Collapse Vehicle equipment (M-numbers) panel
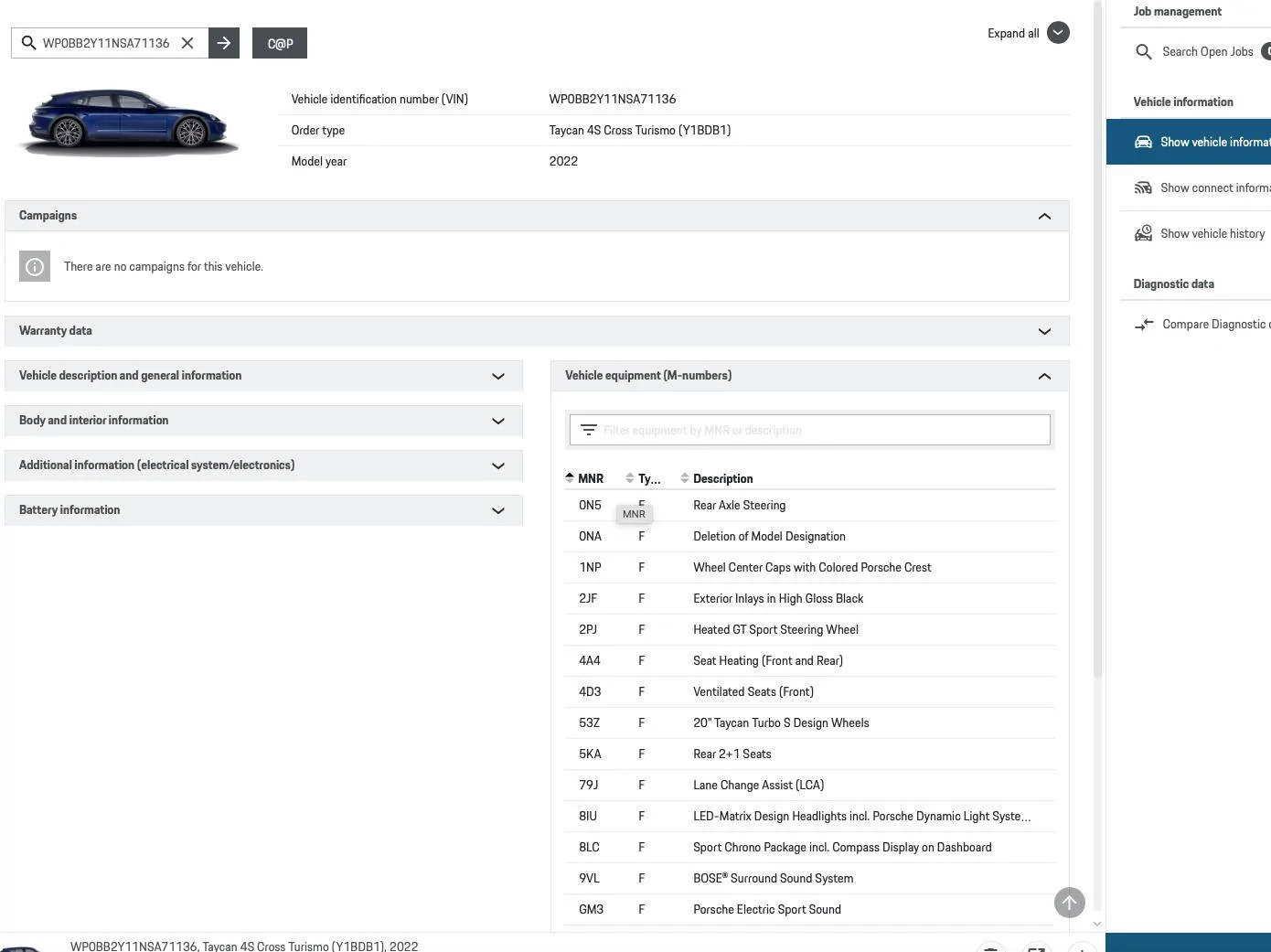1271x952 pixels. click(x=1044, y=376)
